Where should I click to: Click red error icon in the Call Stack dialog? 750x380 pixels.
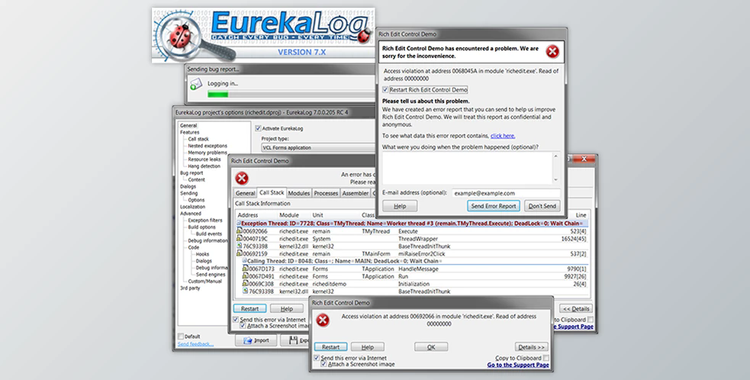242,179
